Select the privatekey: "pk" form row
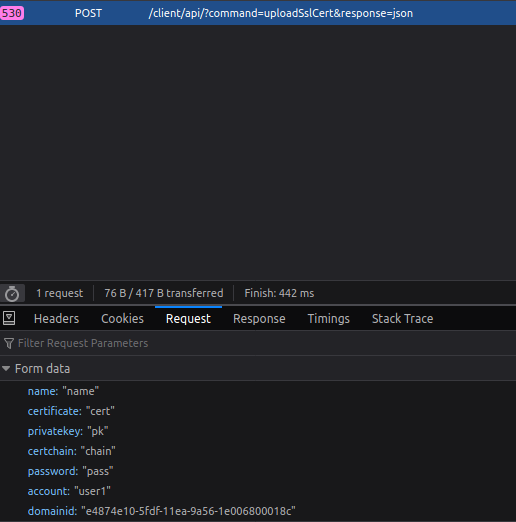516x522 pixels. 258,431
